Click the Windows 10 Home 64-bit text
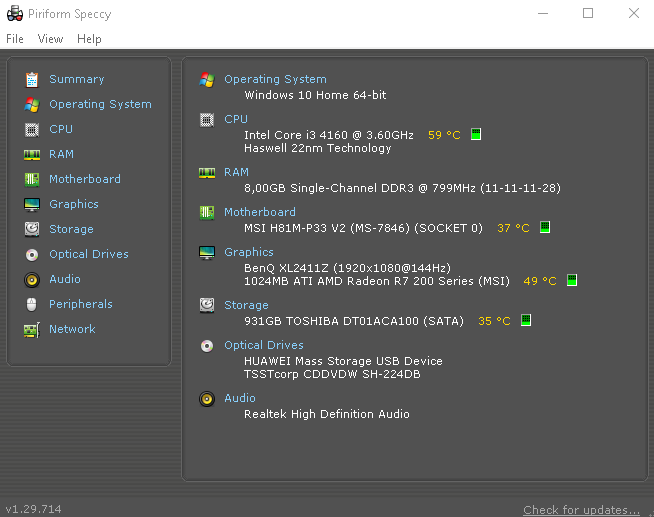 pyautogui.click(x=315, y=95)
